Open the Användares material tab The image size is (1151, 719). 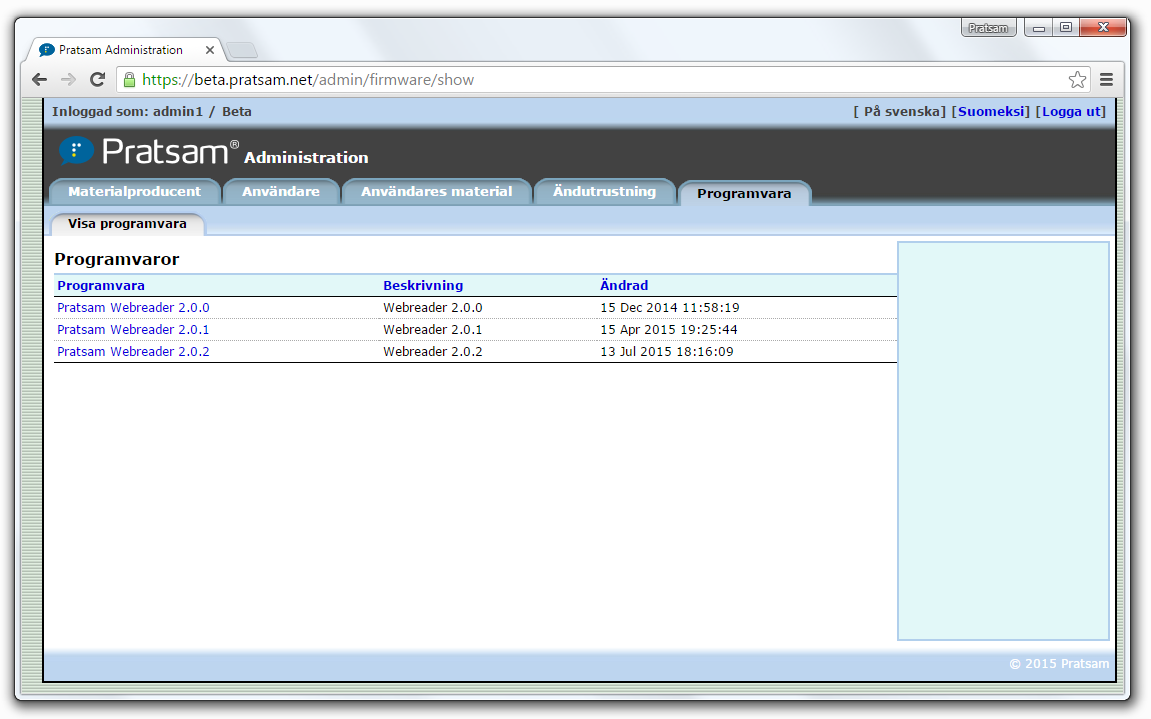click(x=437, y=190)
